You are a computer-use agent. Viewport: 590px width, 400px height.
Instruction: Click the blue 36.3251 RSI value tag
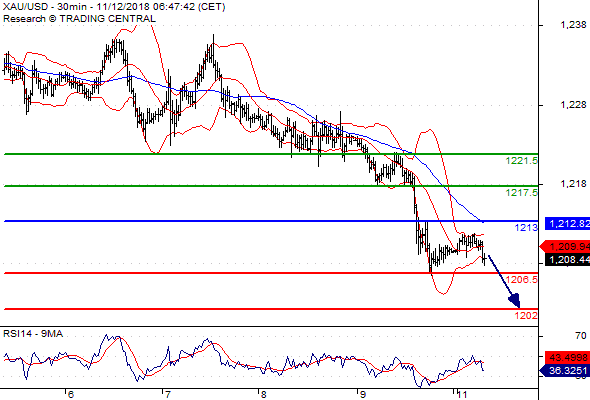click(565, 371)
